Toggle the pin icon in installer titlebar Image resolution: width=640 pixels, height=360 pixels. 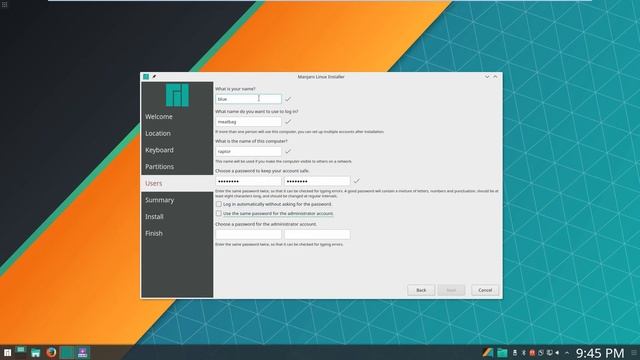(154, 76)
